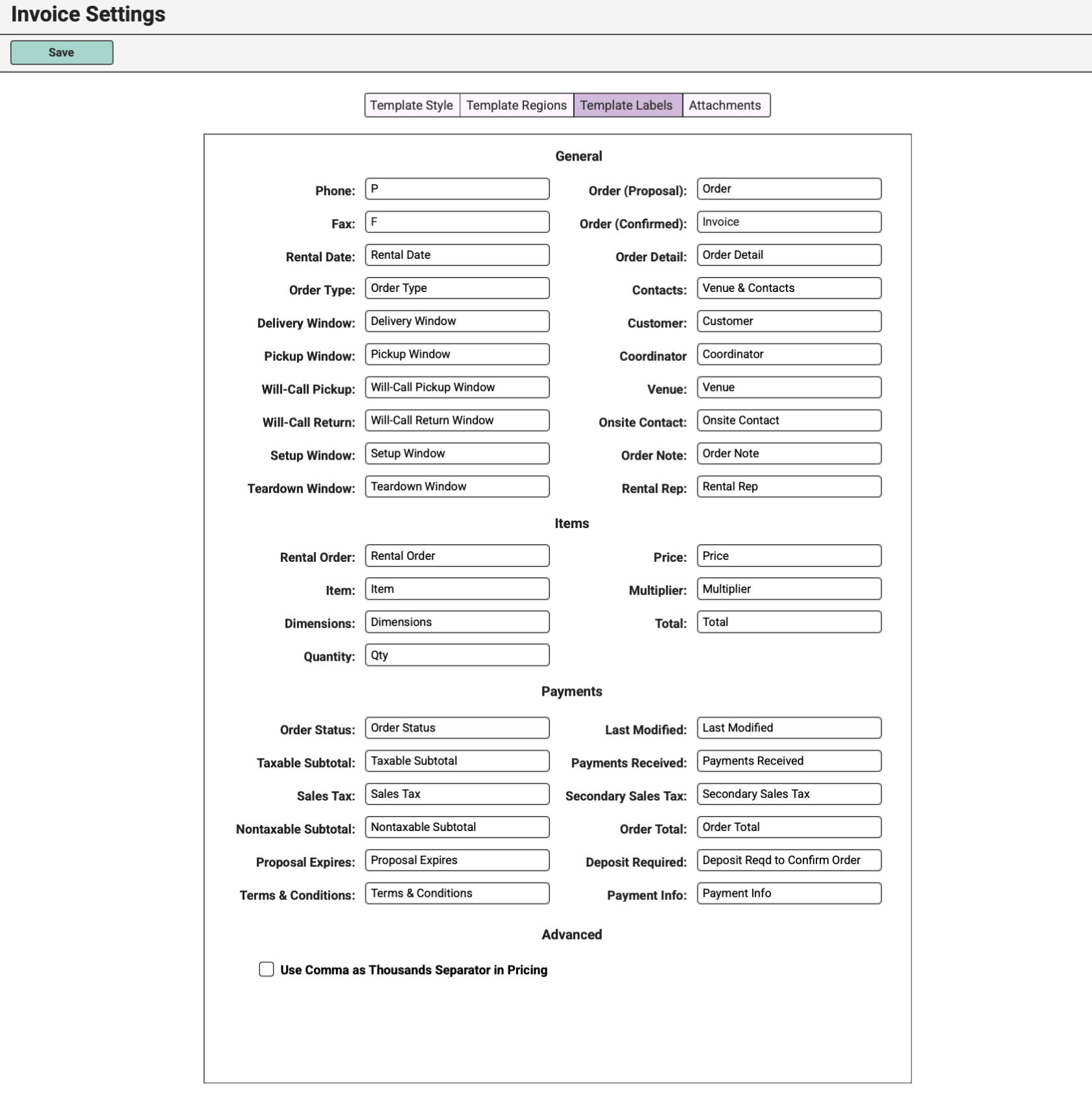Screen dimensions: 1092x1095
Task: Open the Template Regions tab
Action: [516, 105]
